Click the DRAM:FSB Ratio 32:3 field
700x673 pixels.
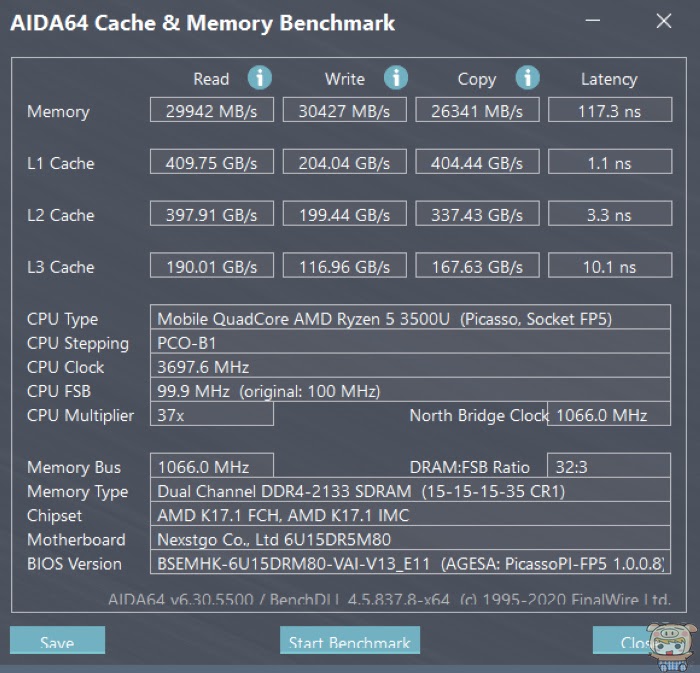pyautogui.click(x=609, y=465)
